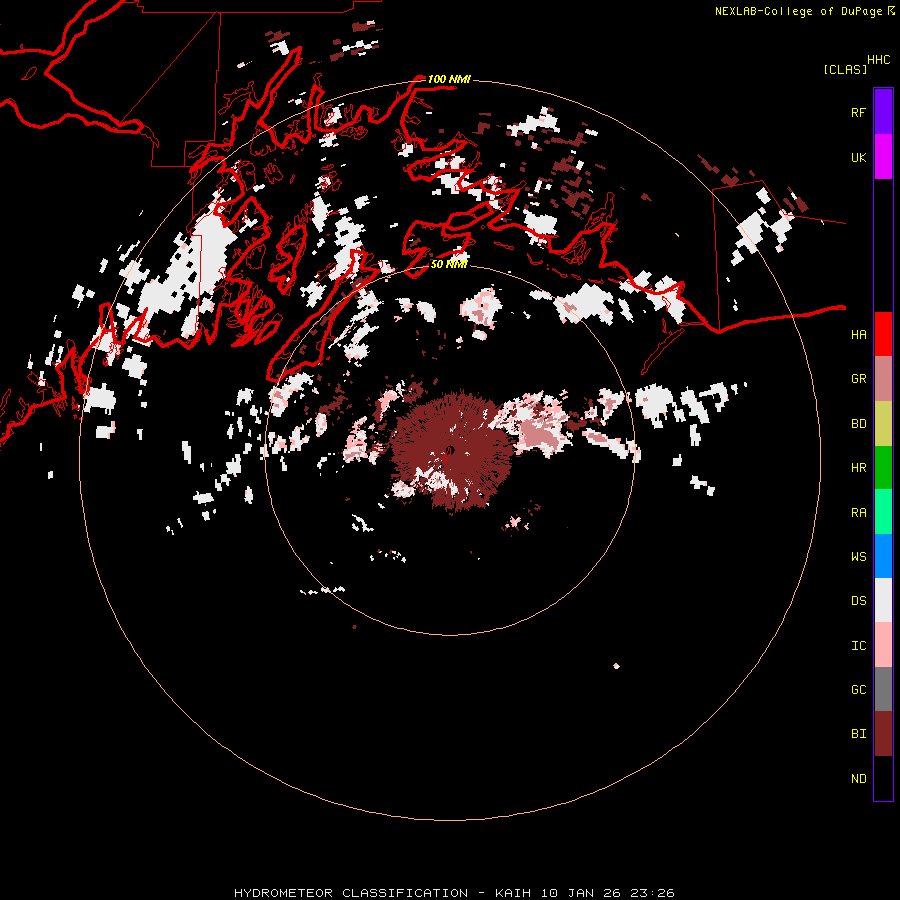900x900 pixels.
Task: Click the UK legend label
Action: tap(858, 157)
